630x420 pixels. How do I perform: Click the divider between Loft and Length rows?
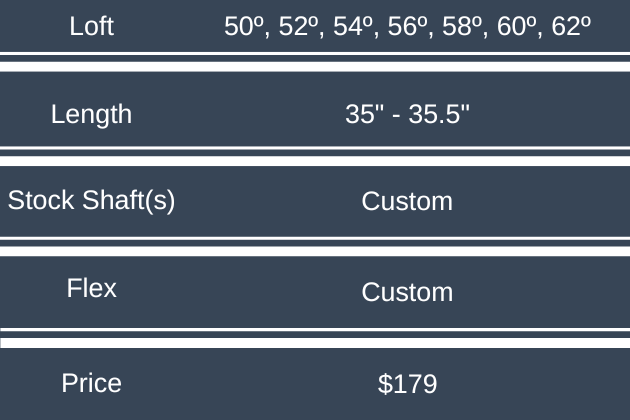click(x=315, y=66)
